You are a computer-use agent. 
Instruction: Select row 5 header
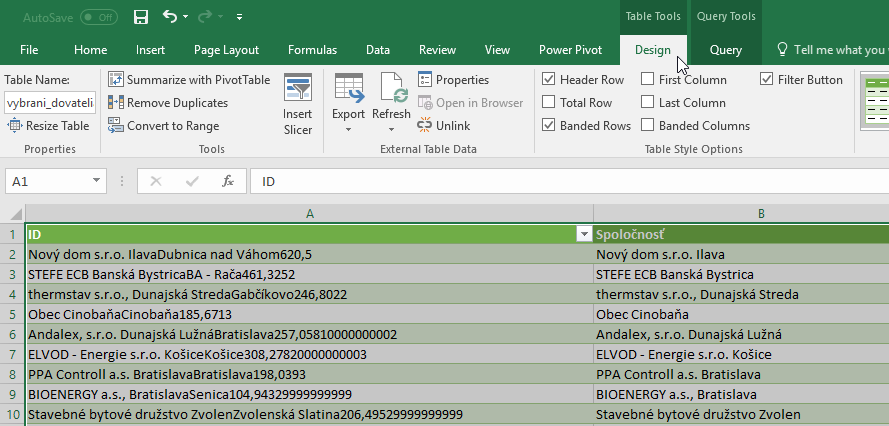click(13, 314)
